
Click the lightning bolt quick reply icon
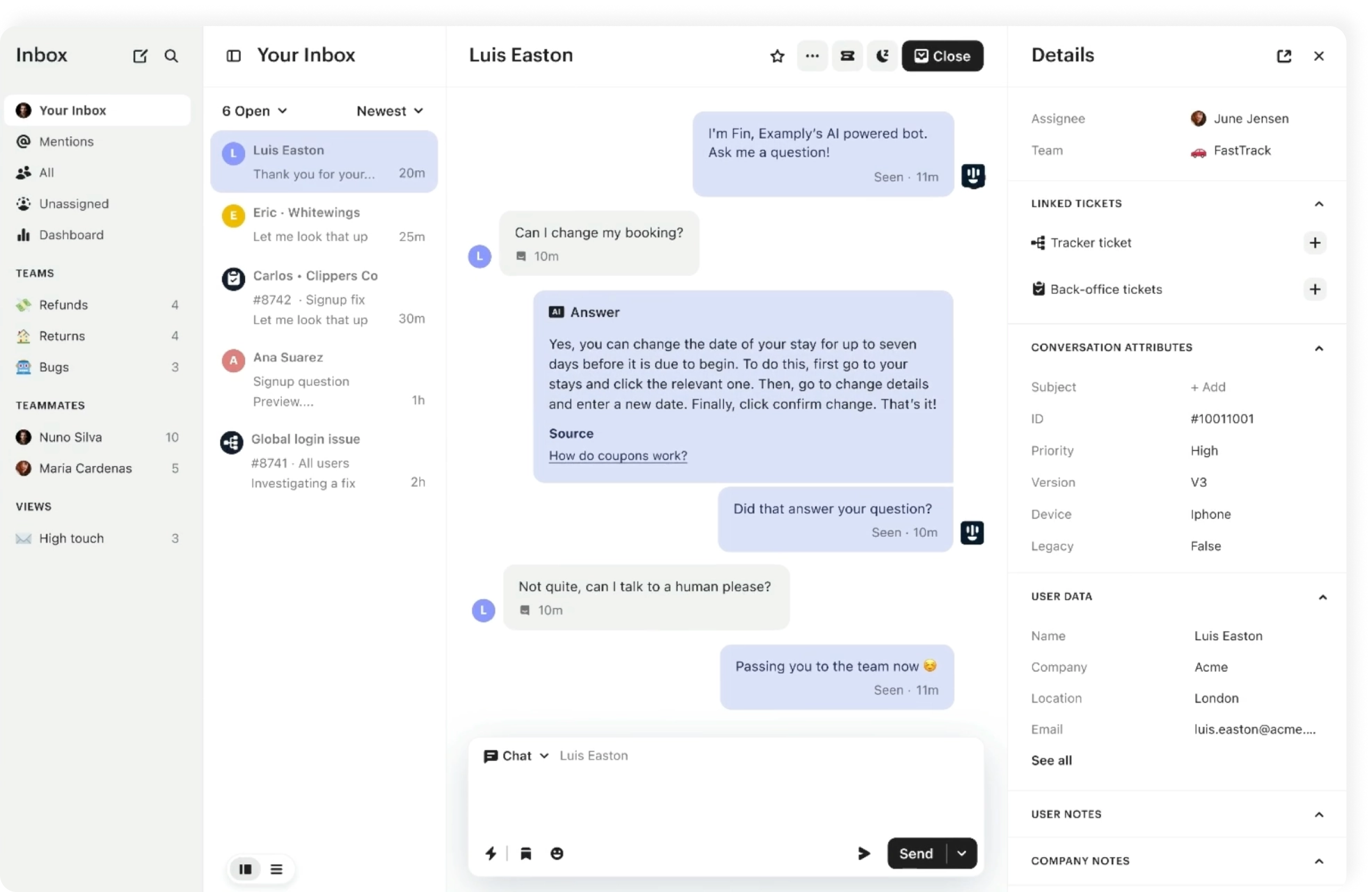(x=491, y=853)
